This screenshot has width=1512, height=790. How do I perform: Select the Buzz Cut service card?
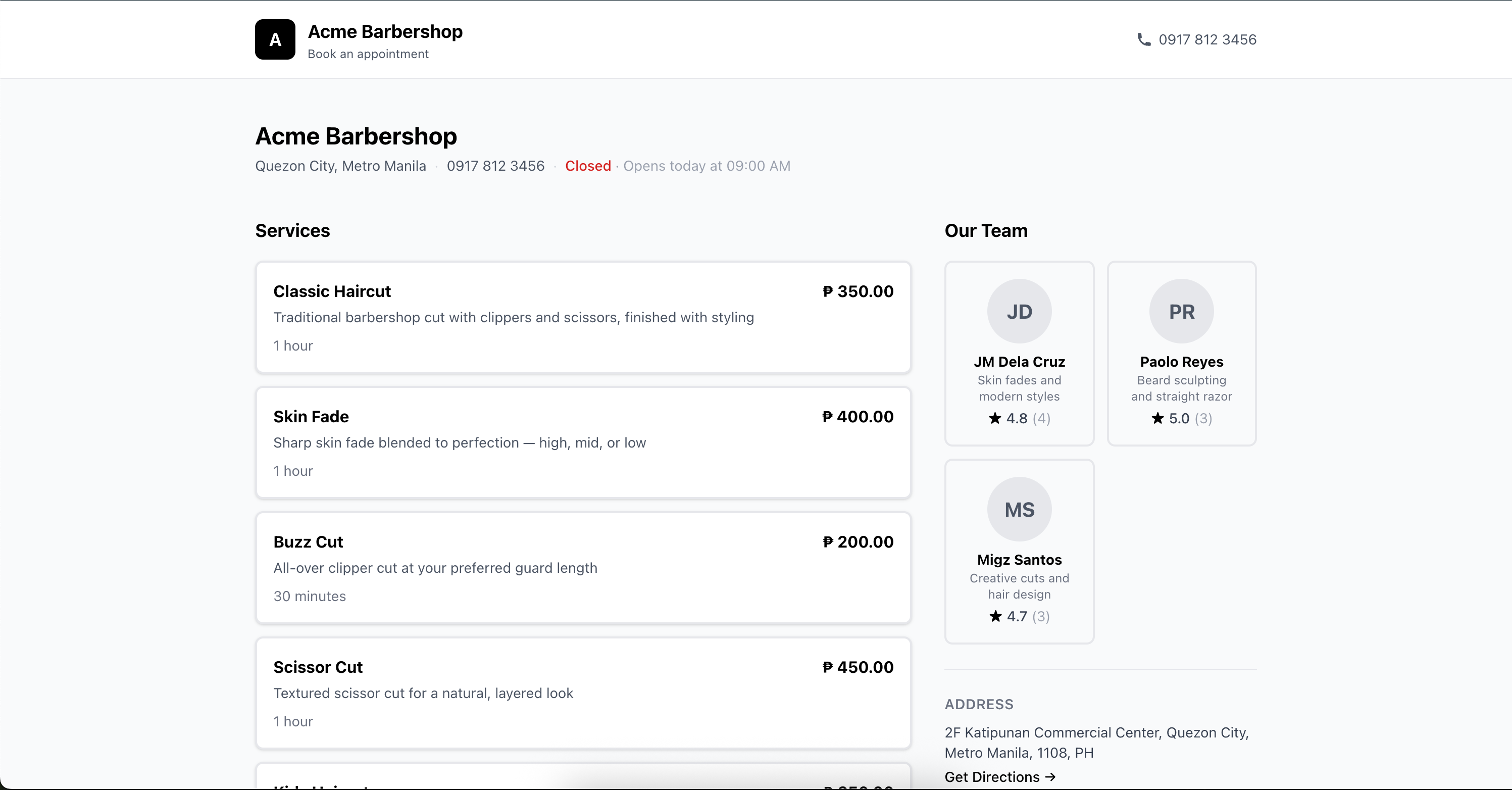click(x=583, y=568)
